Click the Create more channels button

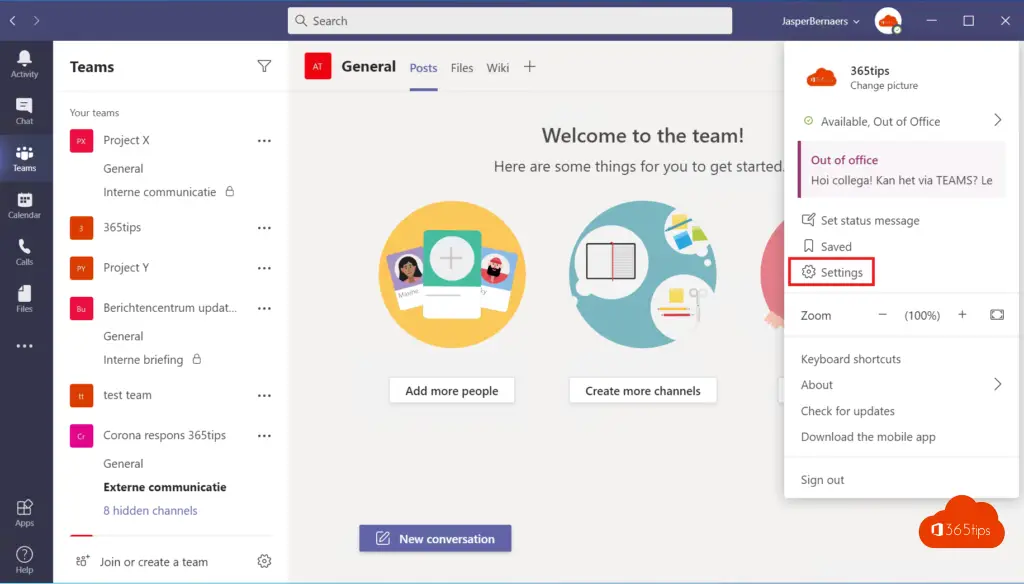[643, 391]
